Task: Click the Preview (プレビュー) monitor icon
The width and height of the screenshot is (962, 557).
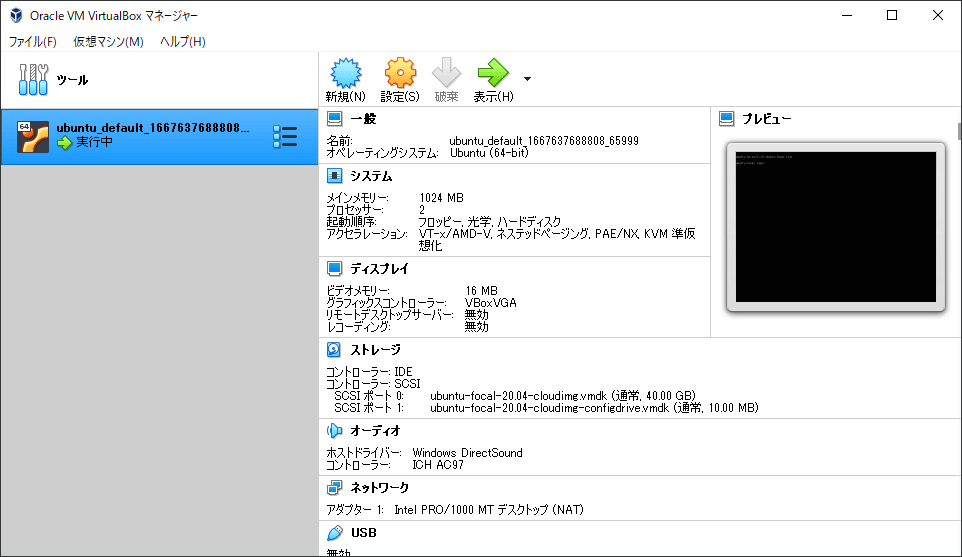Action: [726, 118]
